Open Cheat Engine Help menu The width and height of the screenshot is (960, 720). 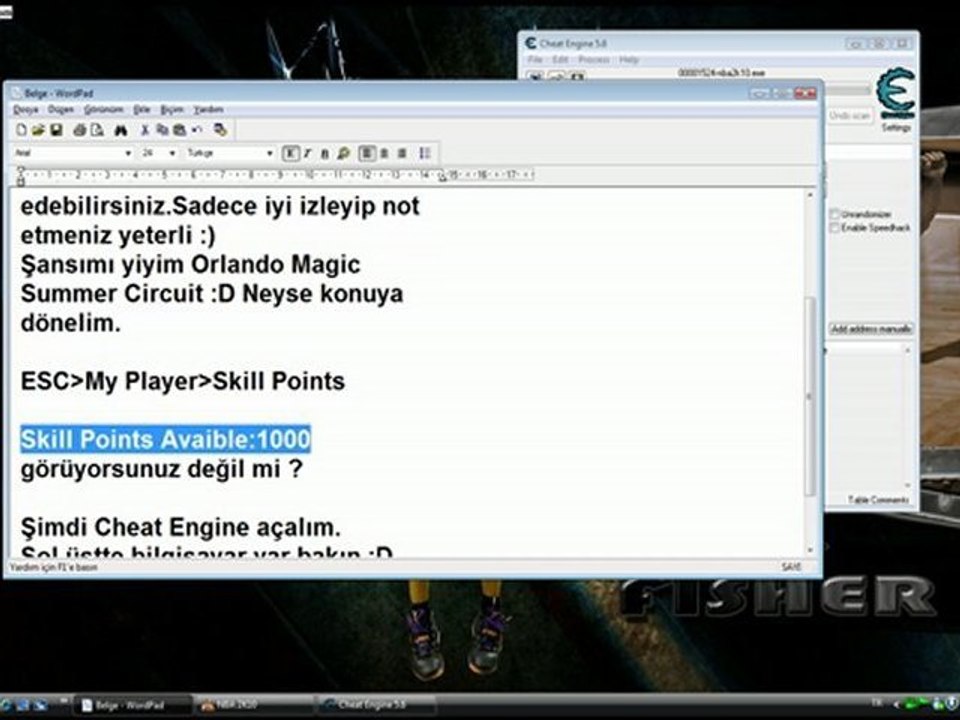[x=629, y=59]
